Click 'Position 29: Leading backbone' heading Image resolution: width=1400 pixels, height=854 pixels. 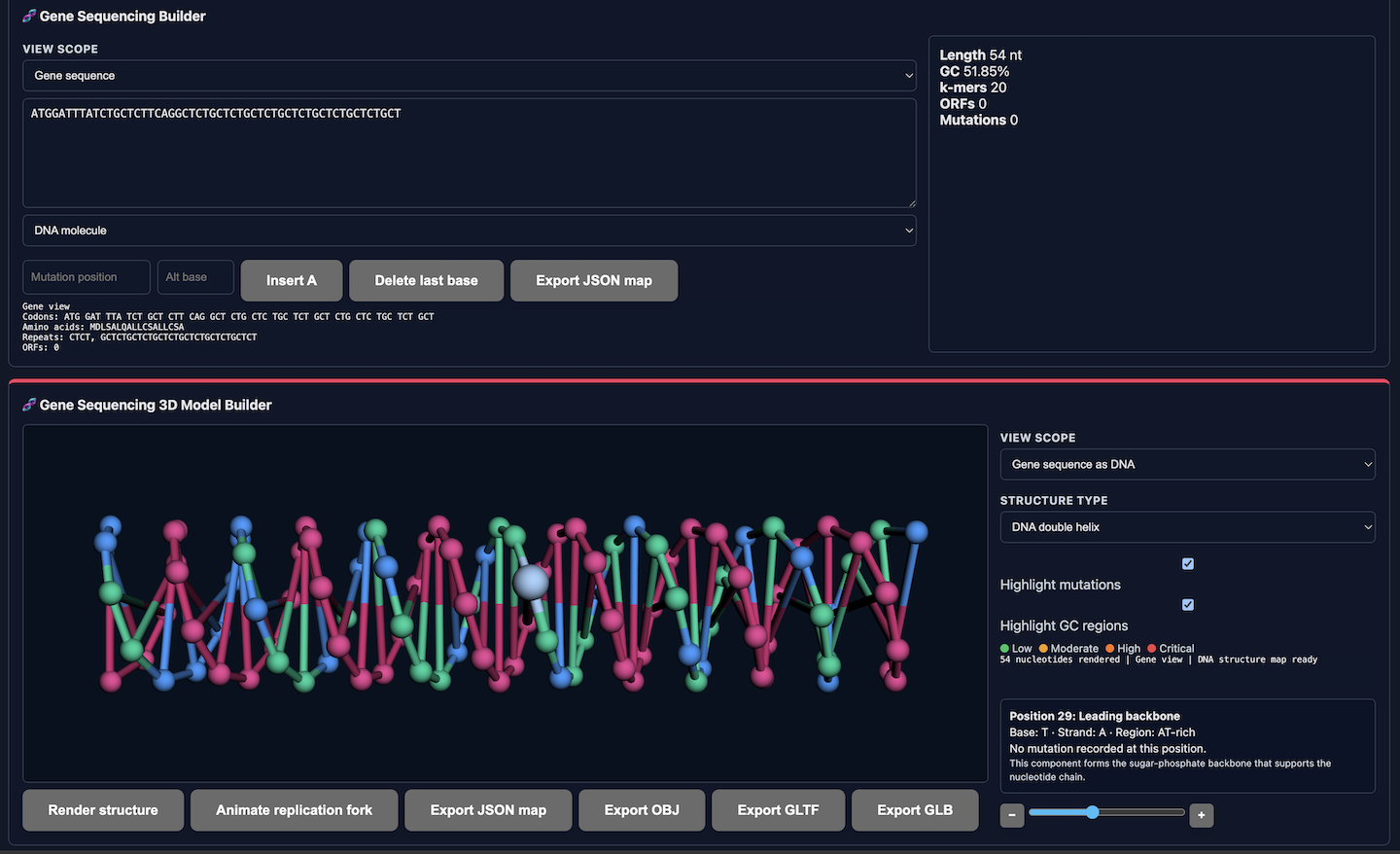(x=1095, y=716)
